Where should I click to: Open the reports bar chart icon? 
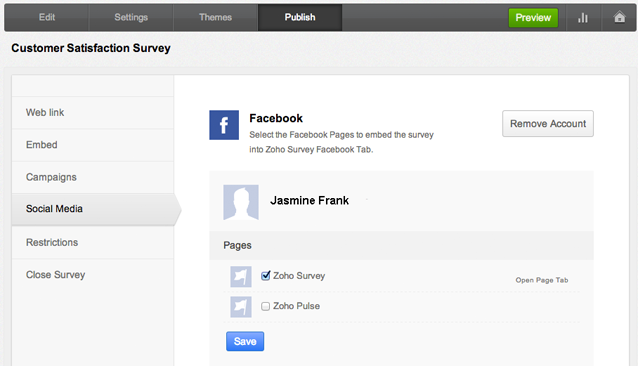[x=583, y=17]
